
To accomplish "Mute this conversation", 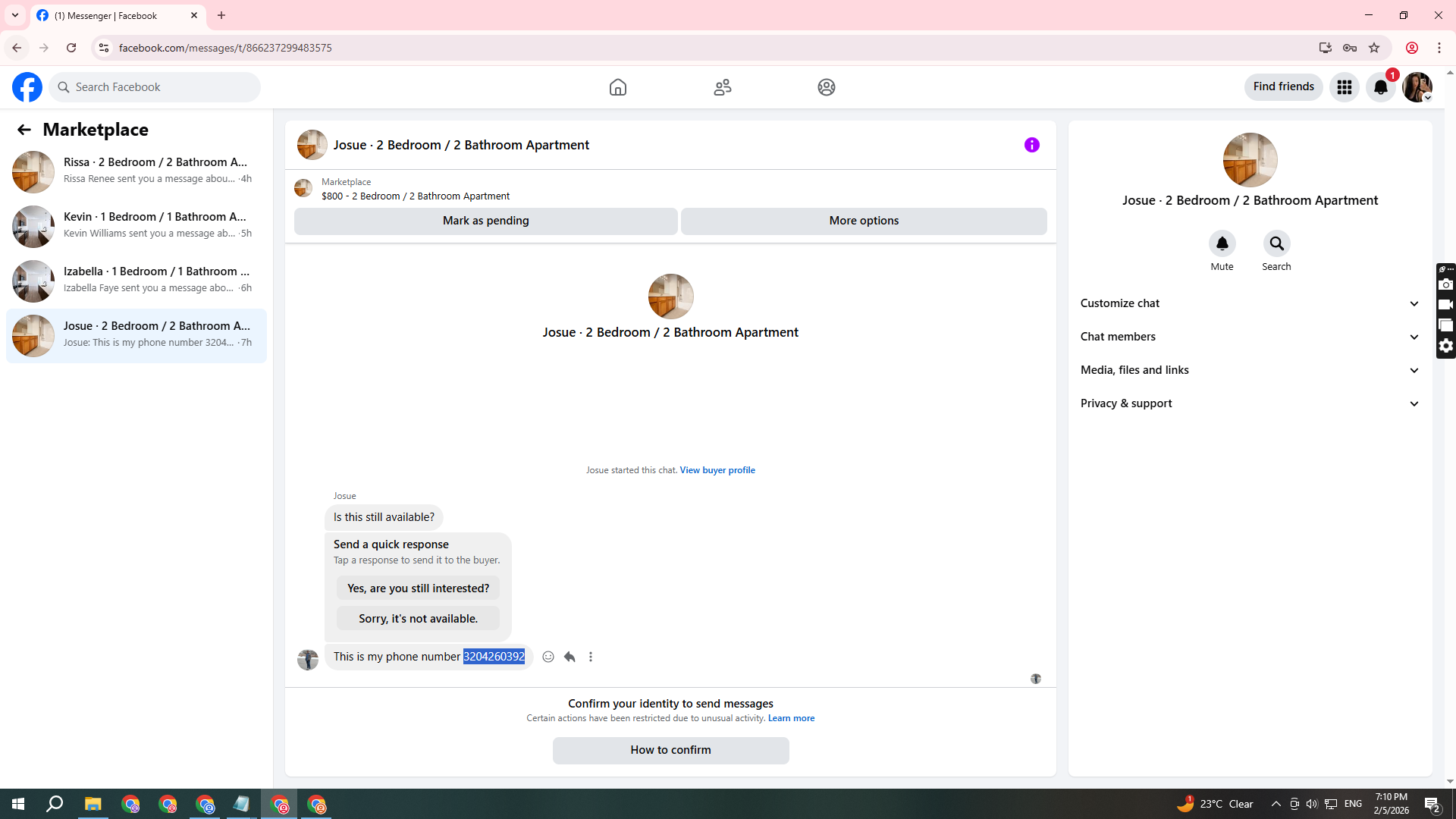I will [1222, 243].
